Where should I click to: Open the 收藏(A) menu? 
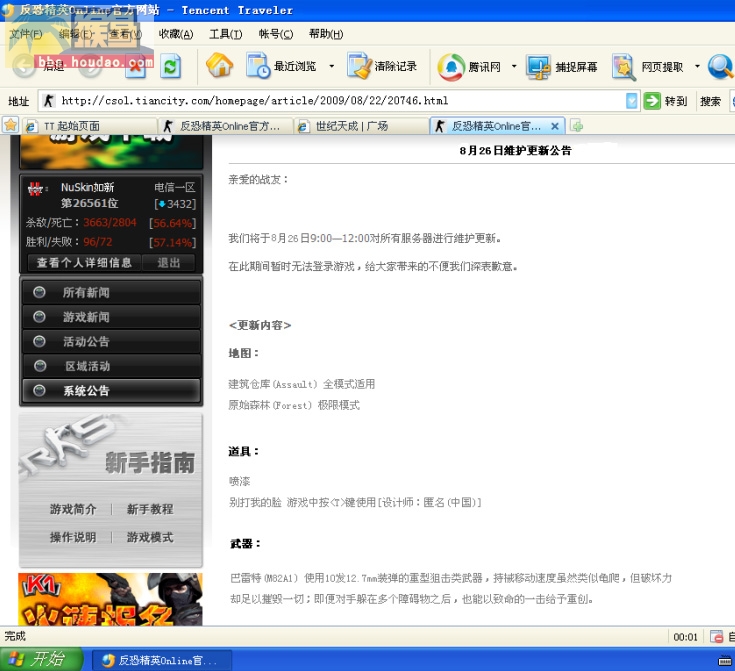pyautogui.click(x=176, y=34)
